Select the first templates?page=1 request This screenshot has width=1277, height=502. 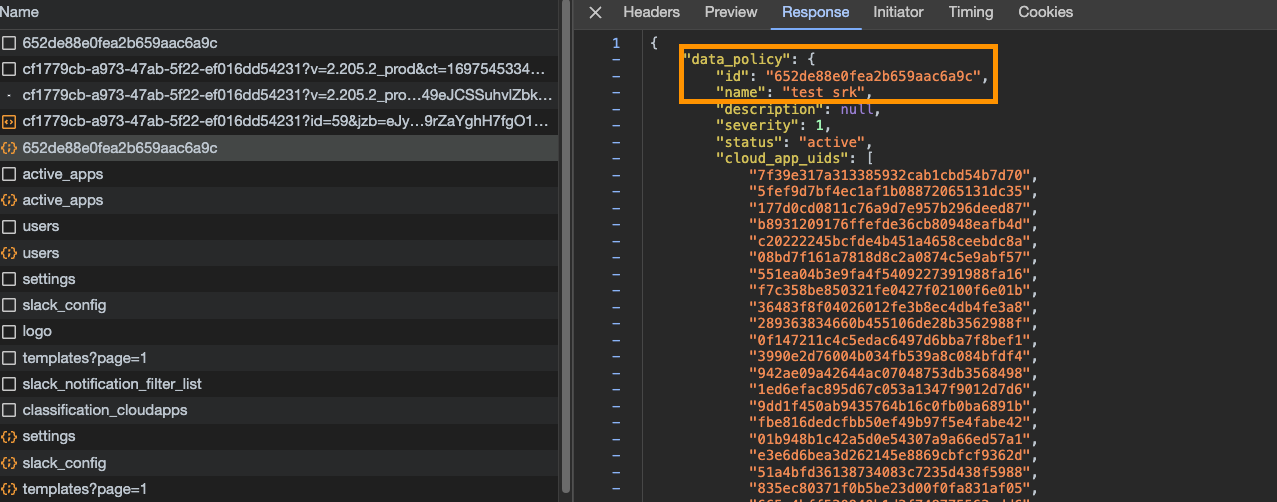tap(84, 358)
